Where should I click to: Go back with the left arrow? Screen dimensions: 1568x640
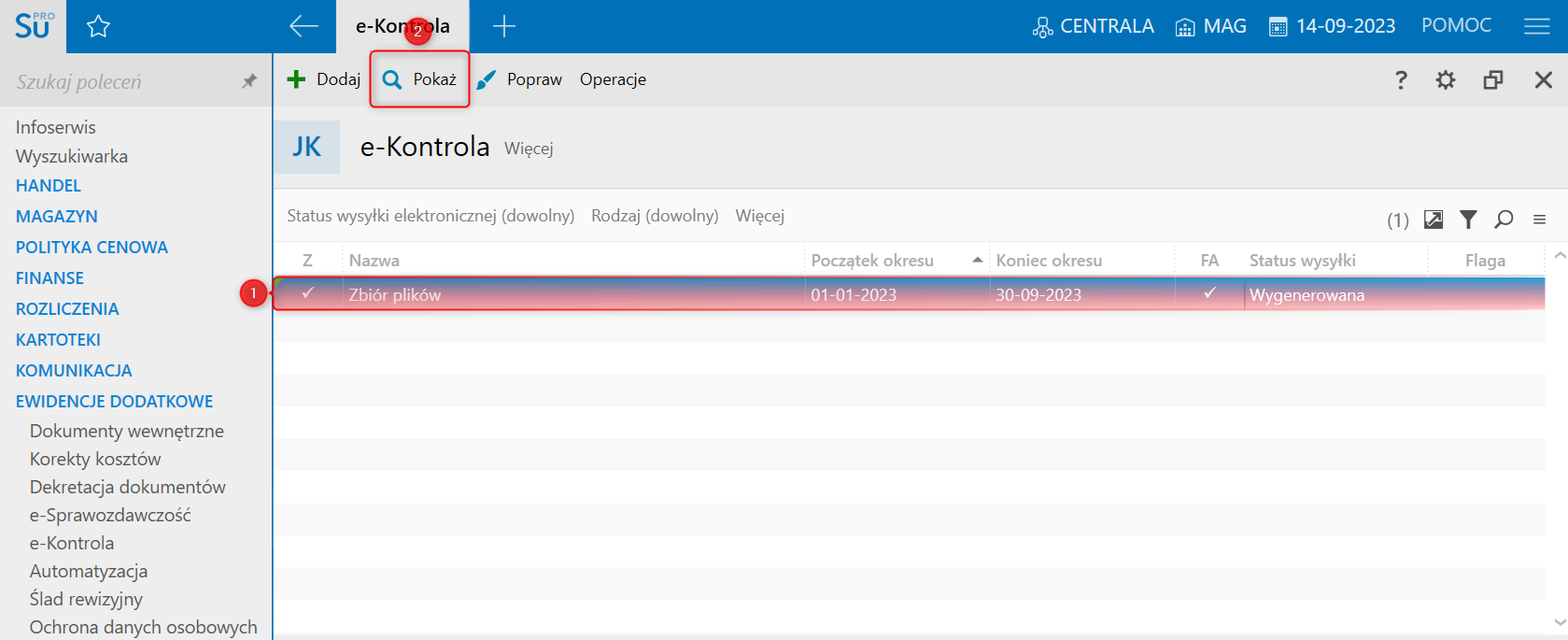click(x=304, y=26)
